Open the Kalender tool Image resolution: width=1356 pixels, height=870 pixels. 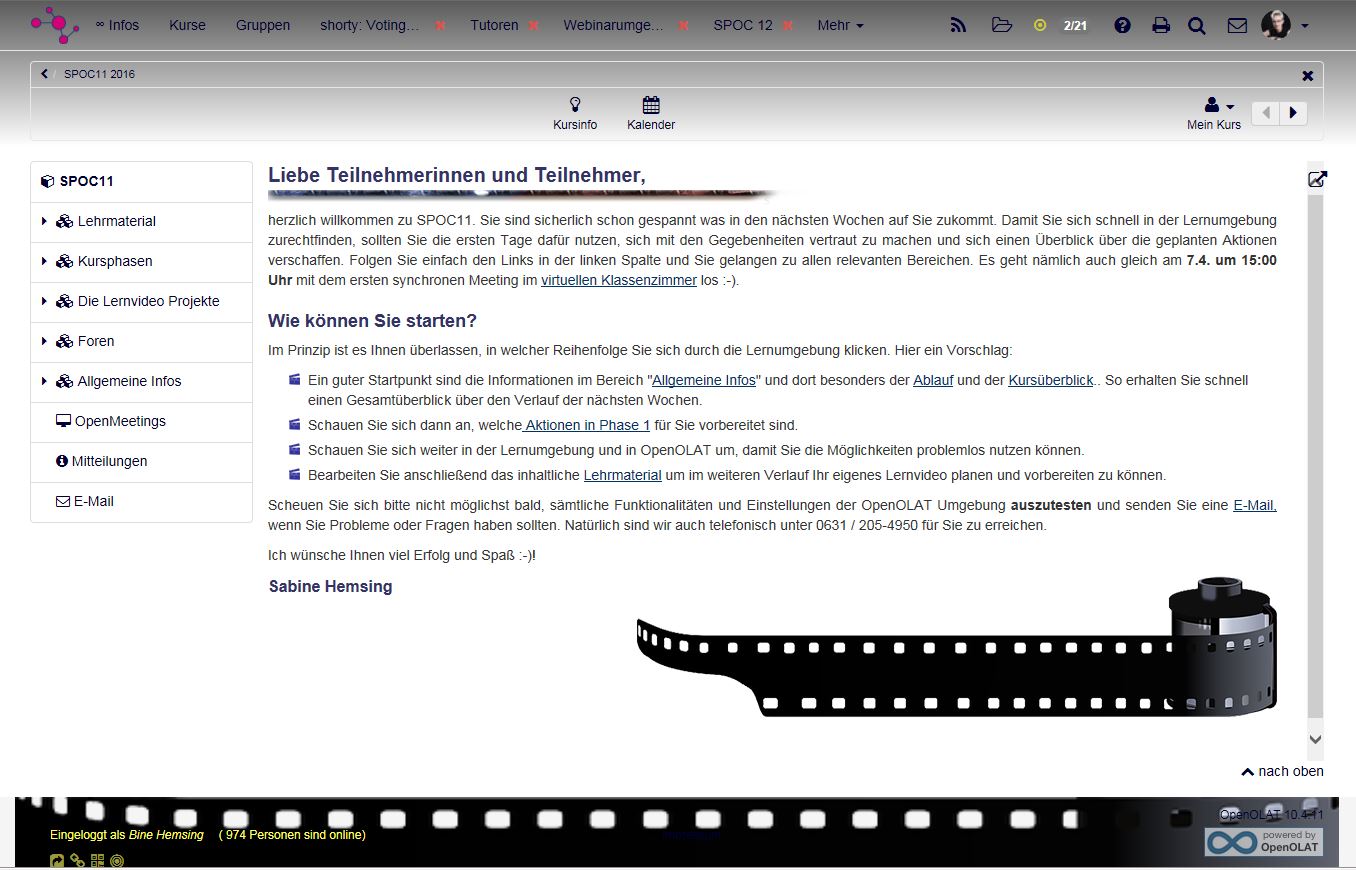(x=651, y=113)
